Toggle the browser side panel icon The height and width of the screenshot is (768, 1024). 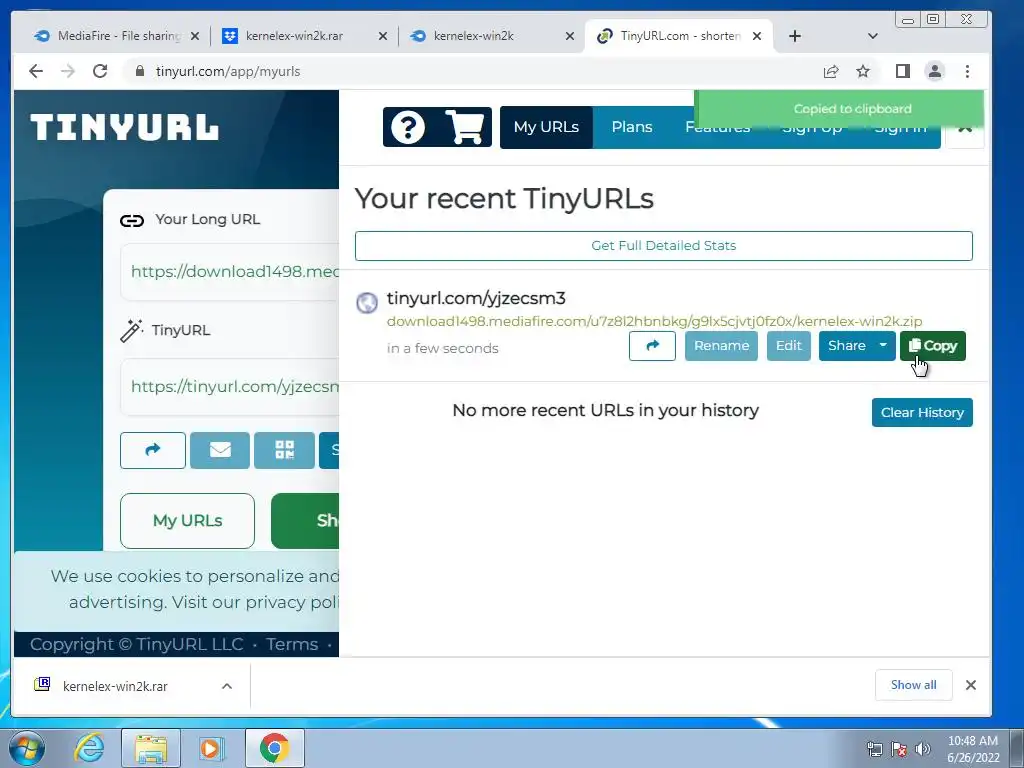tap(903, 71)
